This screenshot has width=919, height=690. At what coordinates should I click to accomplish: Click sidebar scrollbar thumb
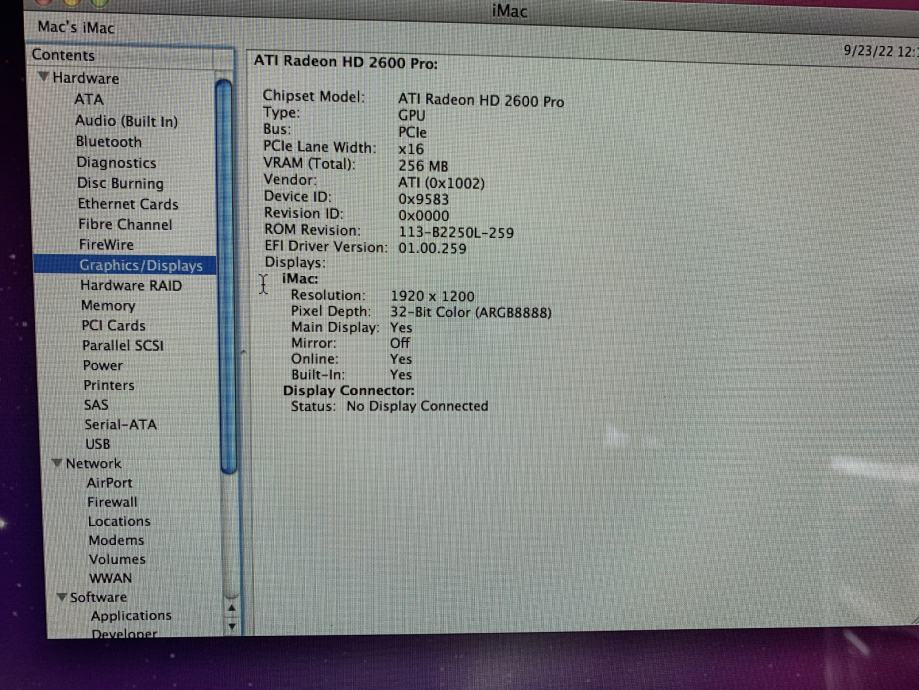pyautogui.click(x=226, y=276)
